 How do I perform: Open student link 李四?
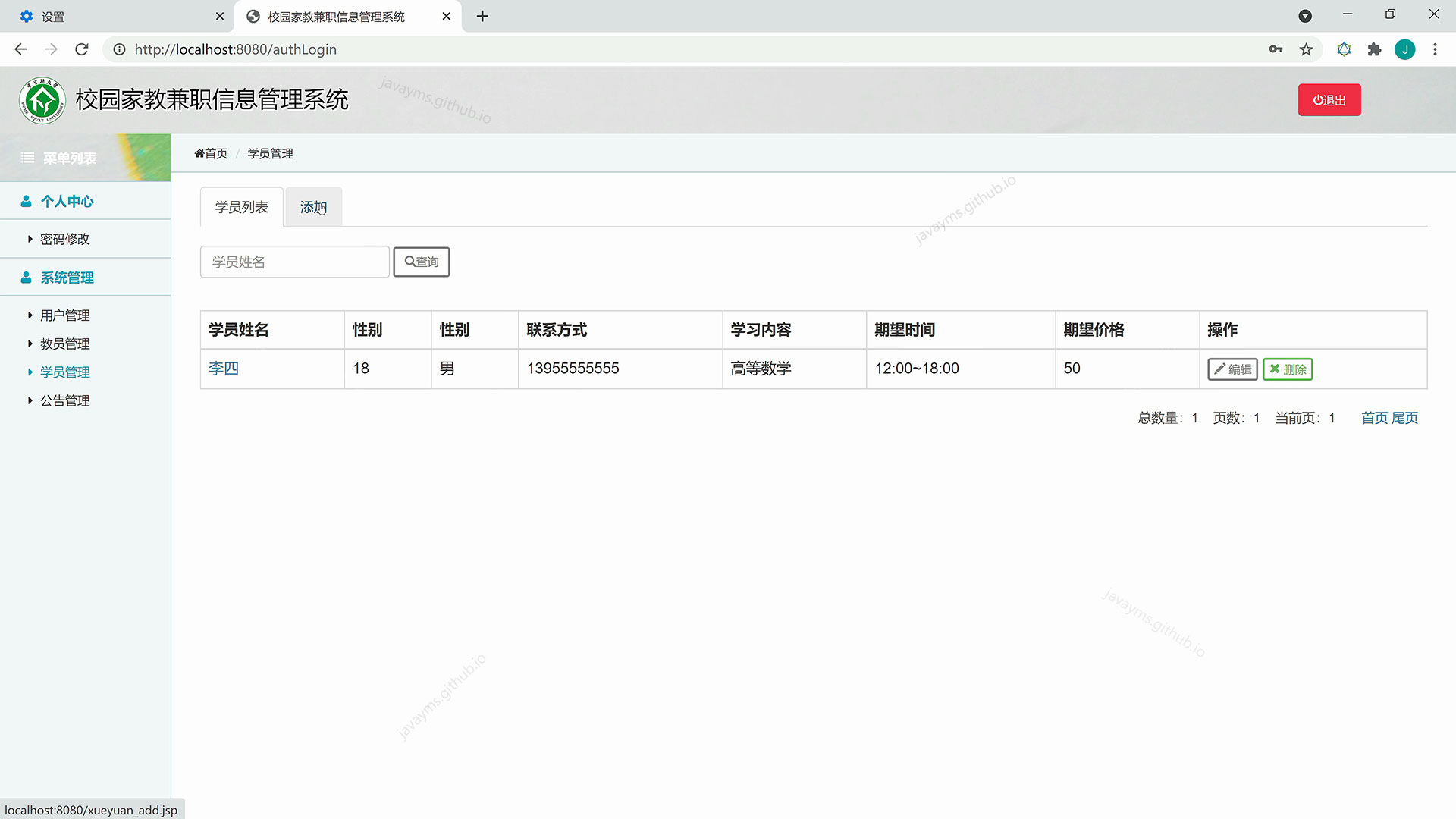pos(224,369)
